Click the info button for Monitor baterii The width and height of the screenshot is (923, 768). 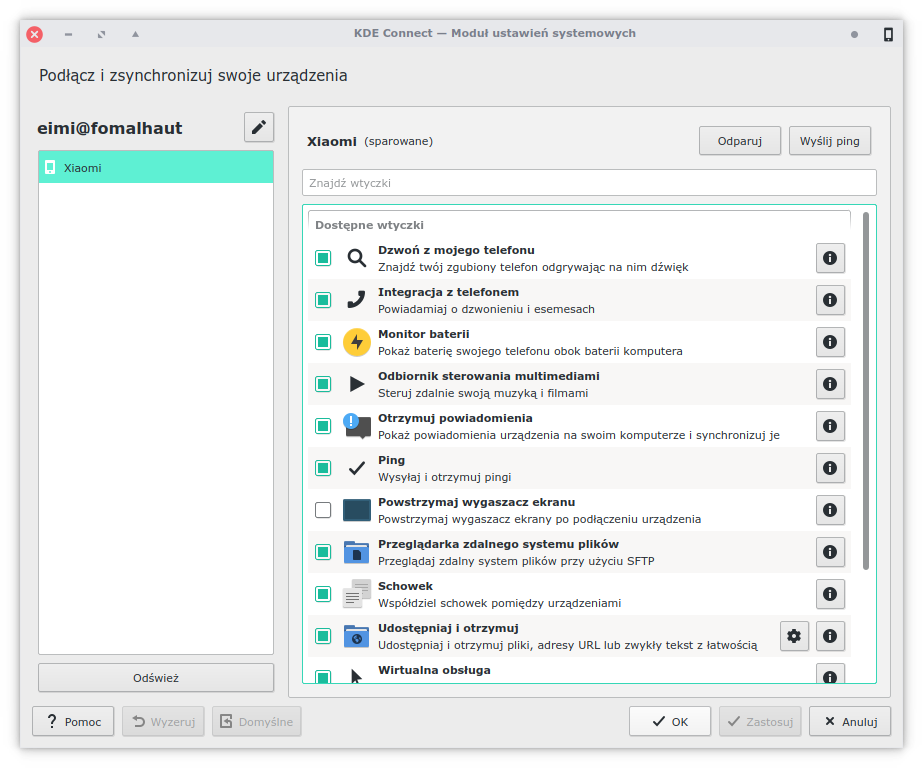[x=830, y=342]
